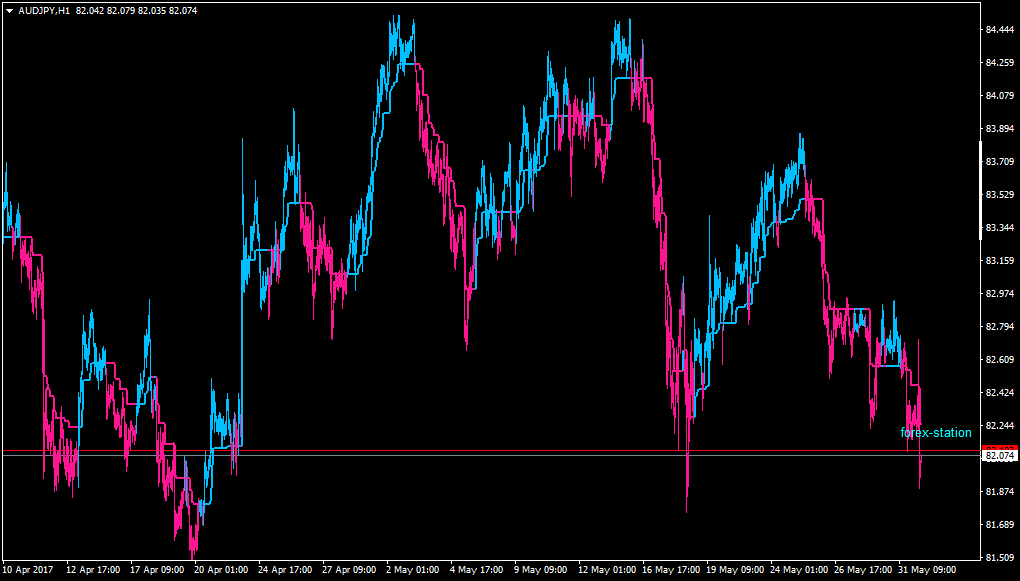Click the 84.444 price scale label
This screenshot has height=581, width=1020.
[1000, 30]
